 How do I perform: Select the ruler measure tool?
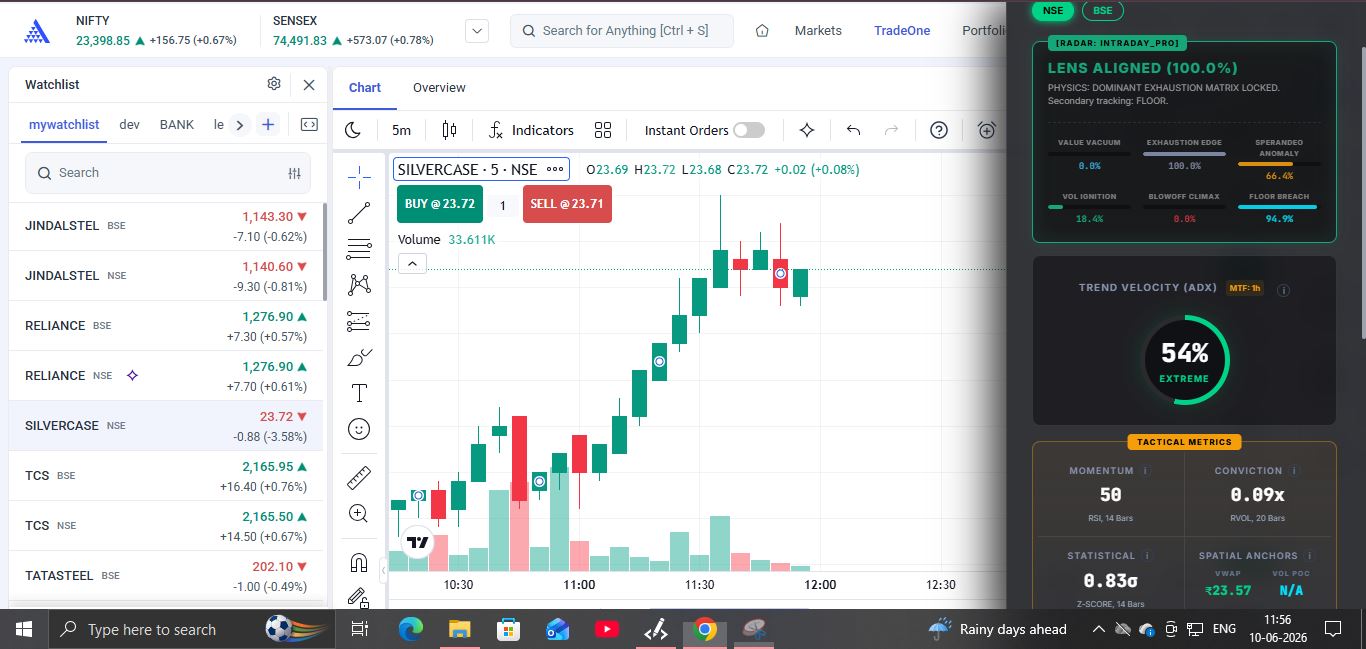coord(359,478)
